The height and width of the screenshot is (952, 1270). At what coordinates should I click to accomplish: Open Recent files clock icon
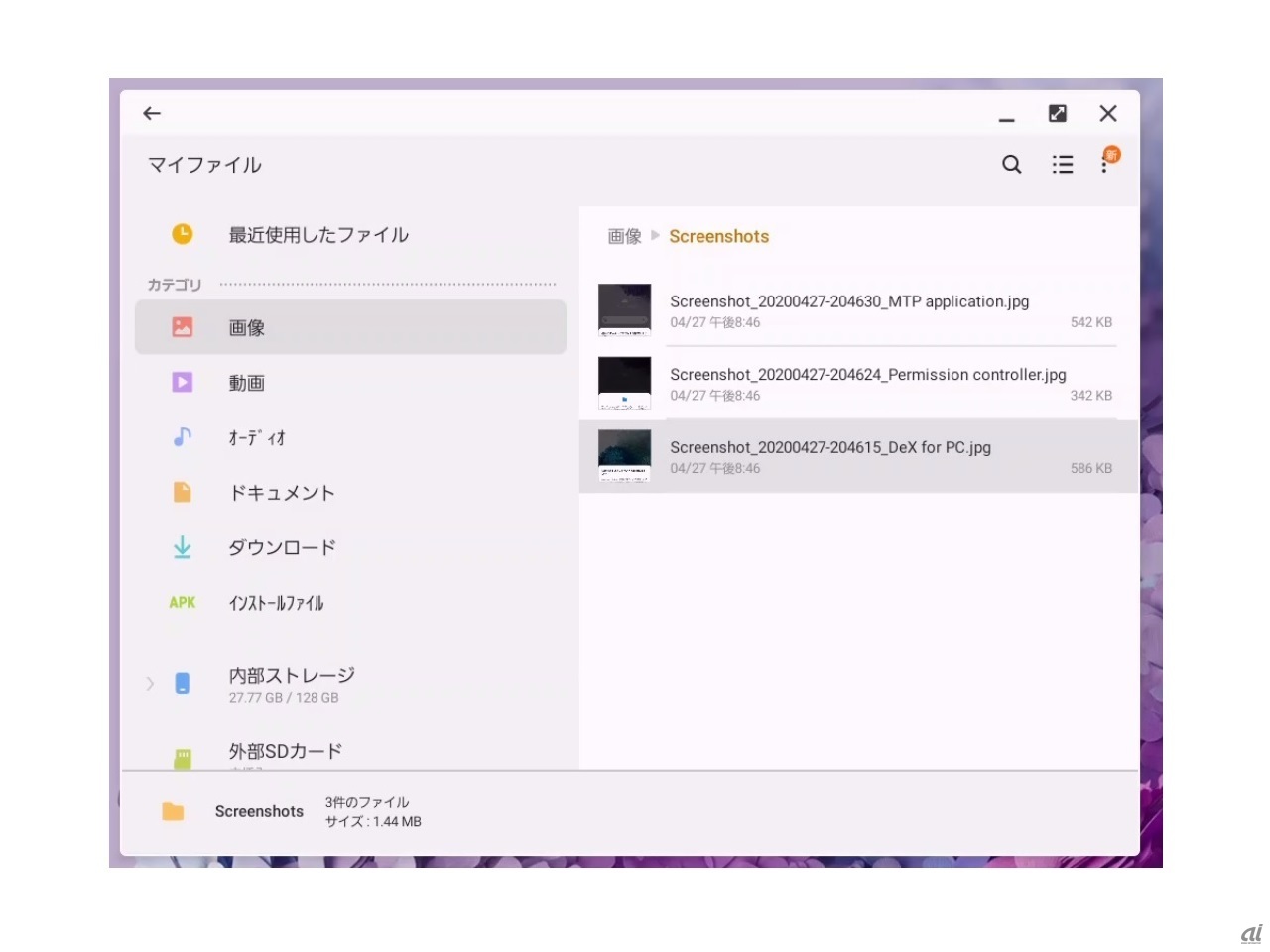coord(183,234)
